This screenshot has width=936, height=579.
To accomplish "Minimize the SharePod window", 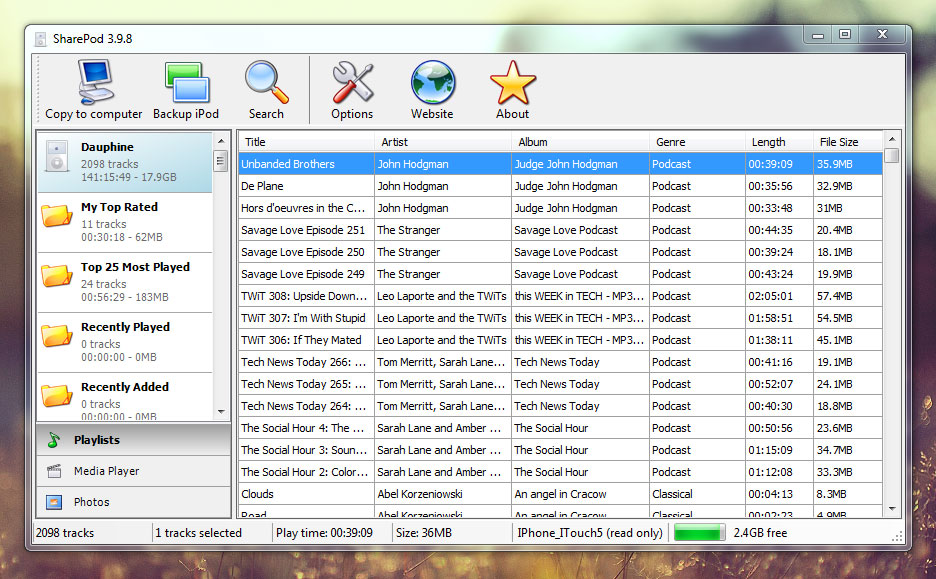I will coord(818,35).
